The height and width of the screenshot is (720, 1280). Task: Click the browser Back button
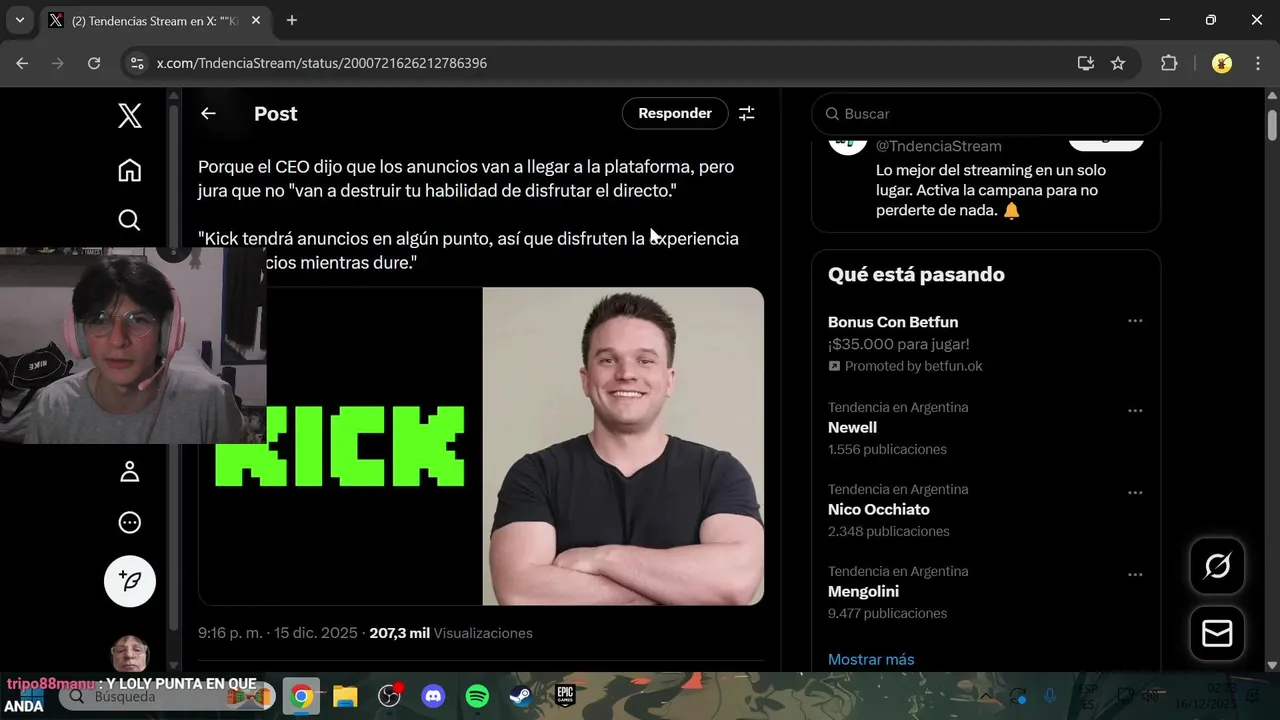click(x=22, y=63)
